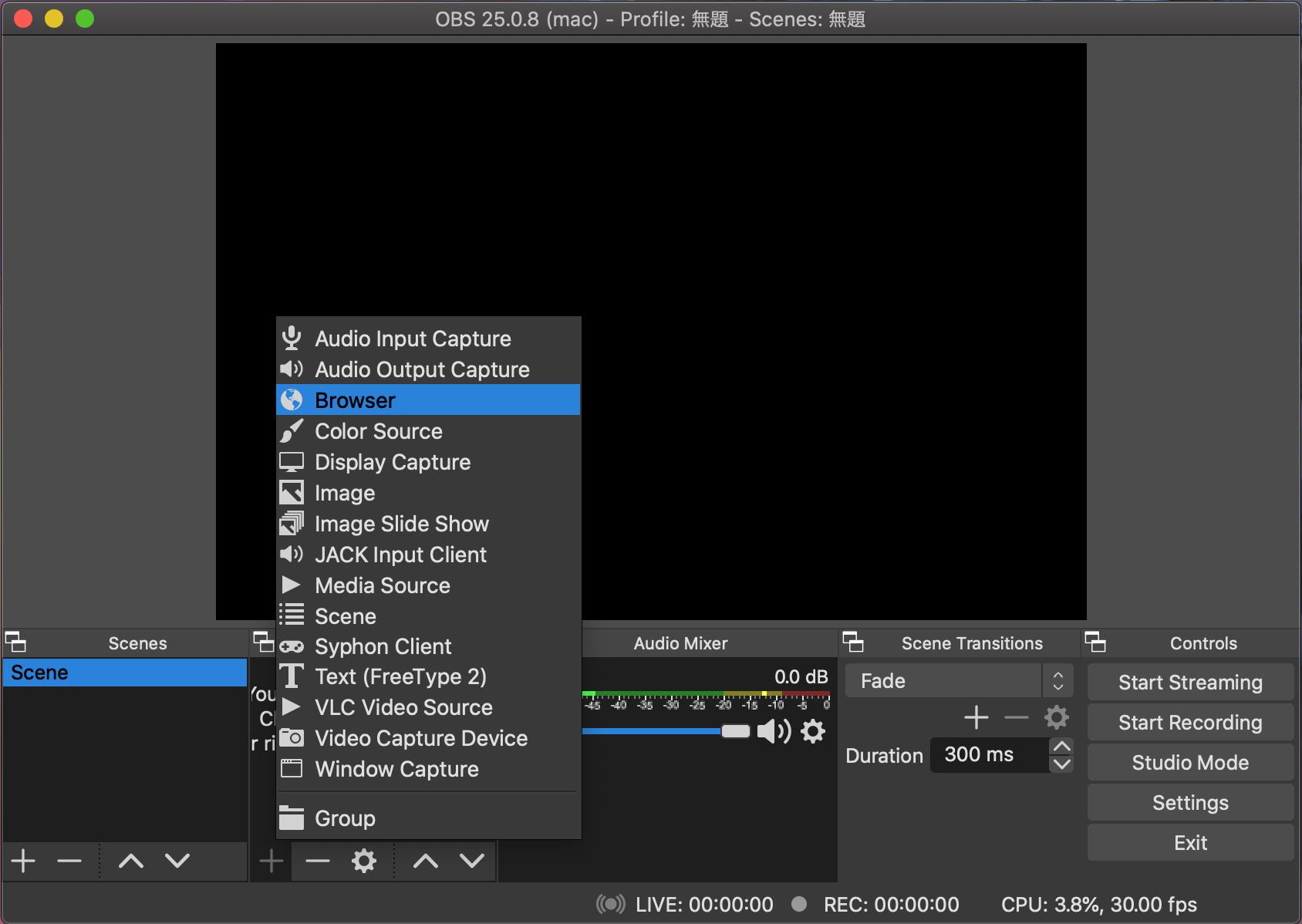This screenshot has width=1302, height=924.
Task: Move scene down in Scenes panel
Action: click(x=177, y=861)
